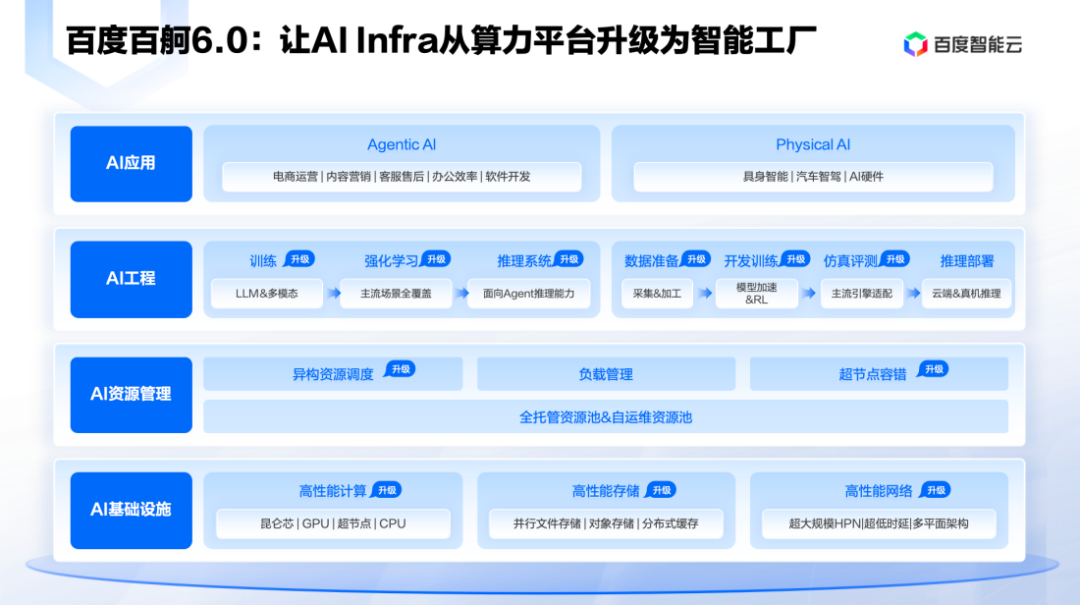Image resolution: width=1080 pixels, height=605 pixels.
Task: Click the 推理部署 heading
Action: [x=967, y=261]
